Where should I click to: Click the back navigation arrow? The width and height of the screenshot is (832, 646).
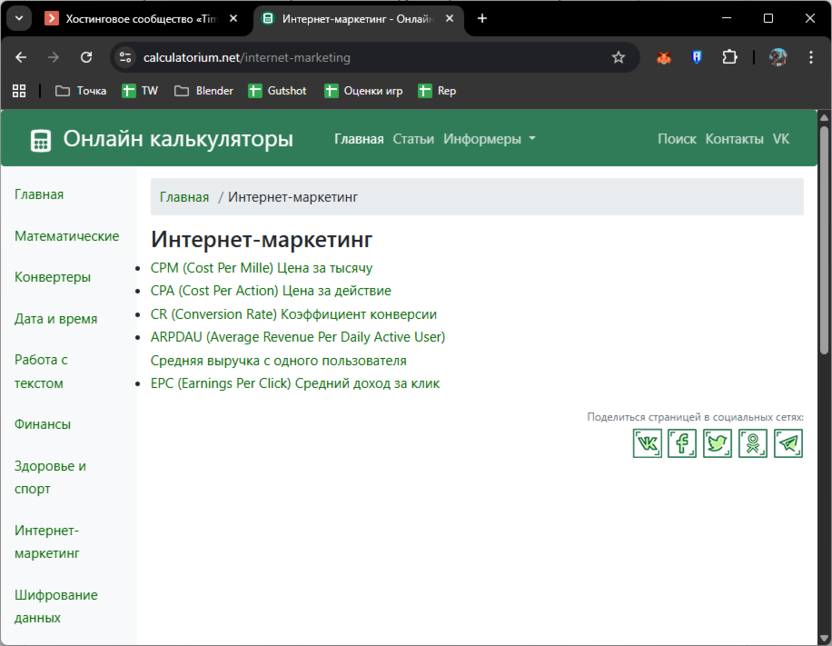tap(21, 58)
